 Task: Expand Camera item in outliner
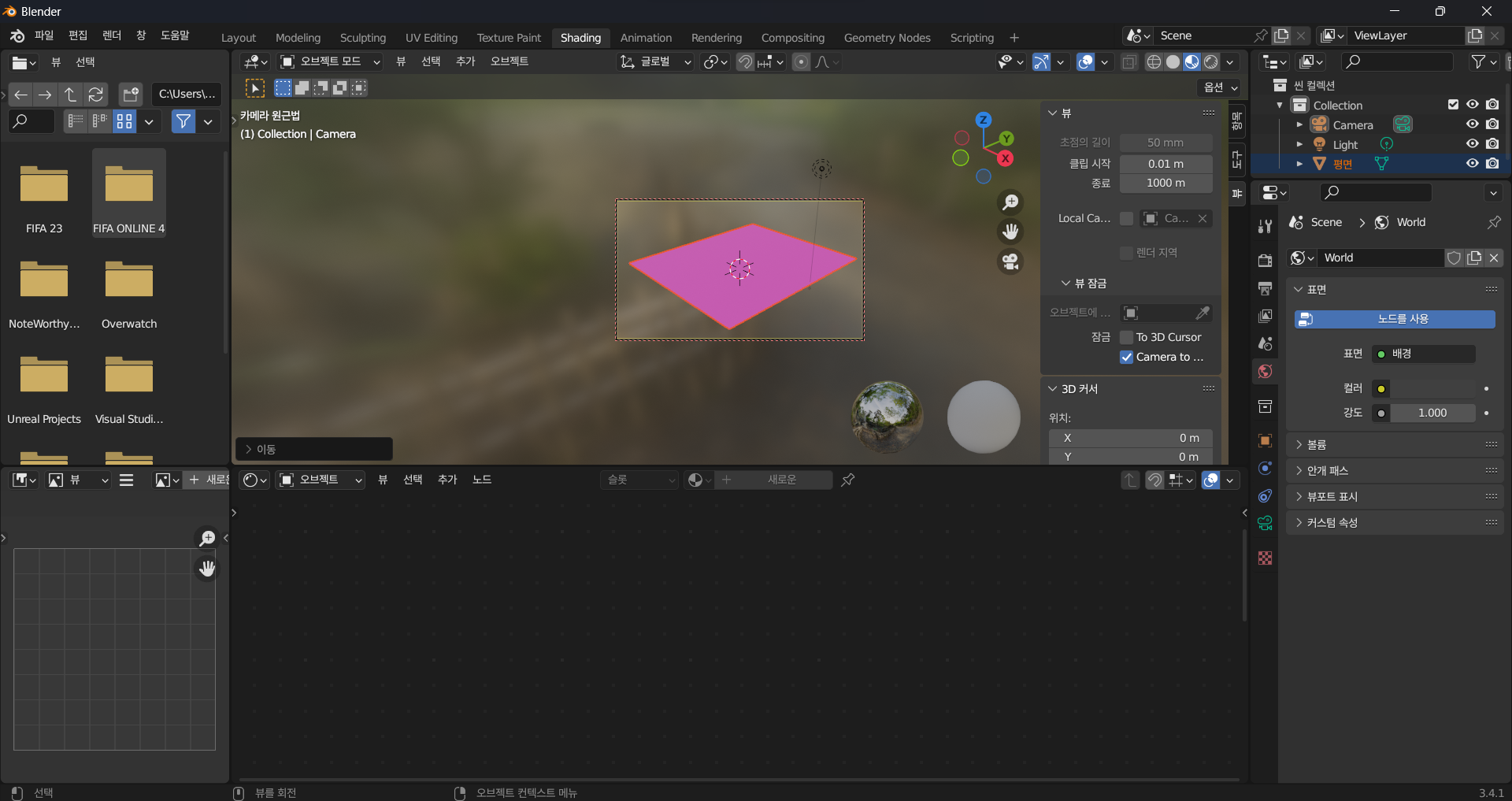coord(1299,124)
